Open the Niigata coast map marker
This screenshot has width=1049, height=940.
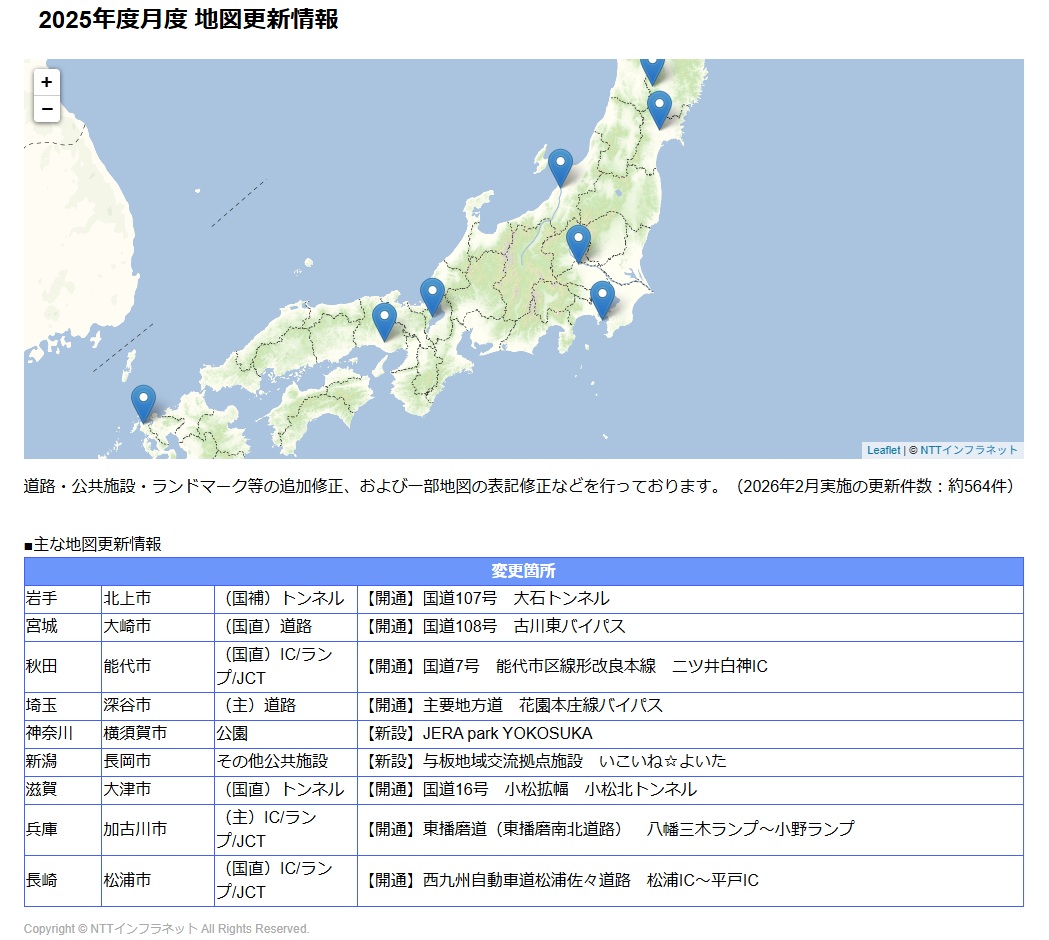point(560,166)
